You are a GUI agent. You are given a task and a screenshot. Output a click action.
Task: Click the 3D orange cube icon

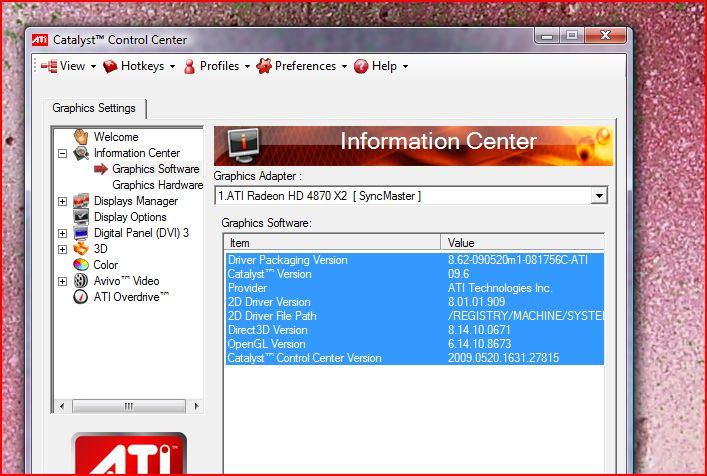click(x=81, y=249)
